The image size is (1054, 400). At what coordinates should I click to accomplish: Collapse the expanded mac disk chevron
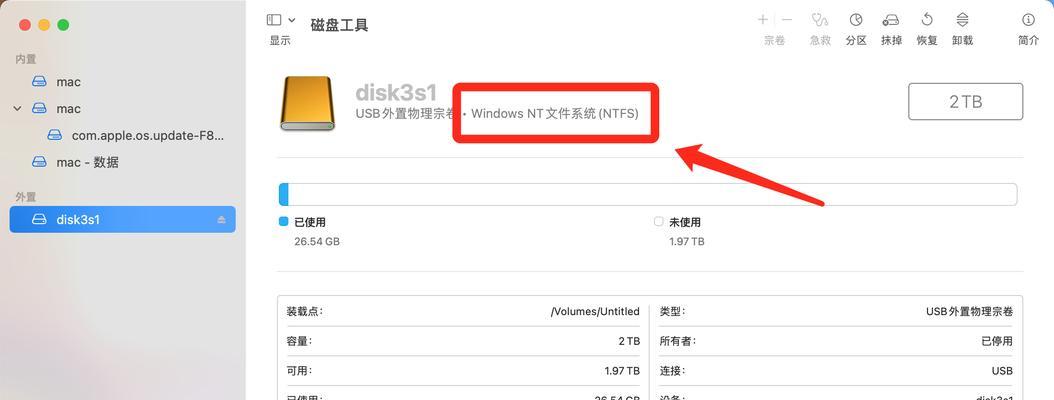[x=18, y=108]
